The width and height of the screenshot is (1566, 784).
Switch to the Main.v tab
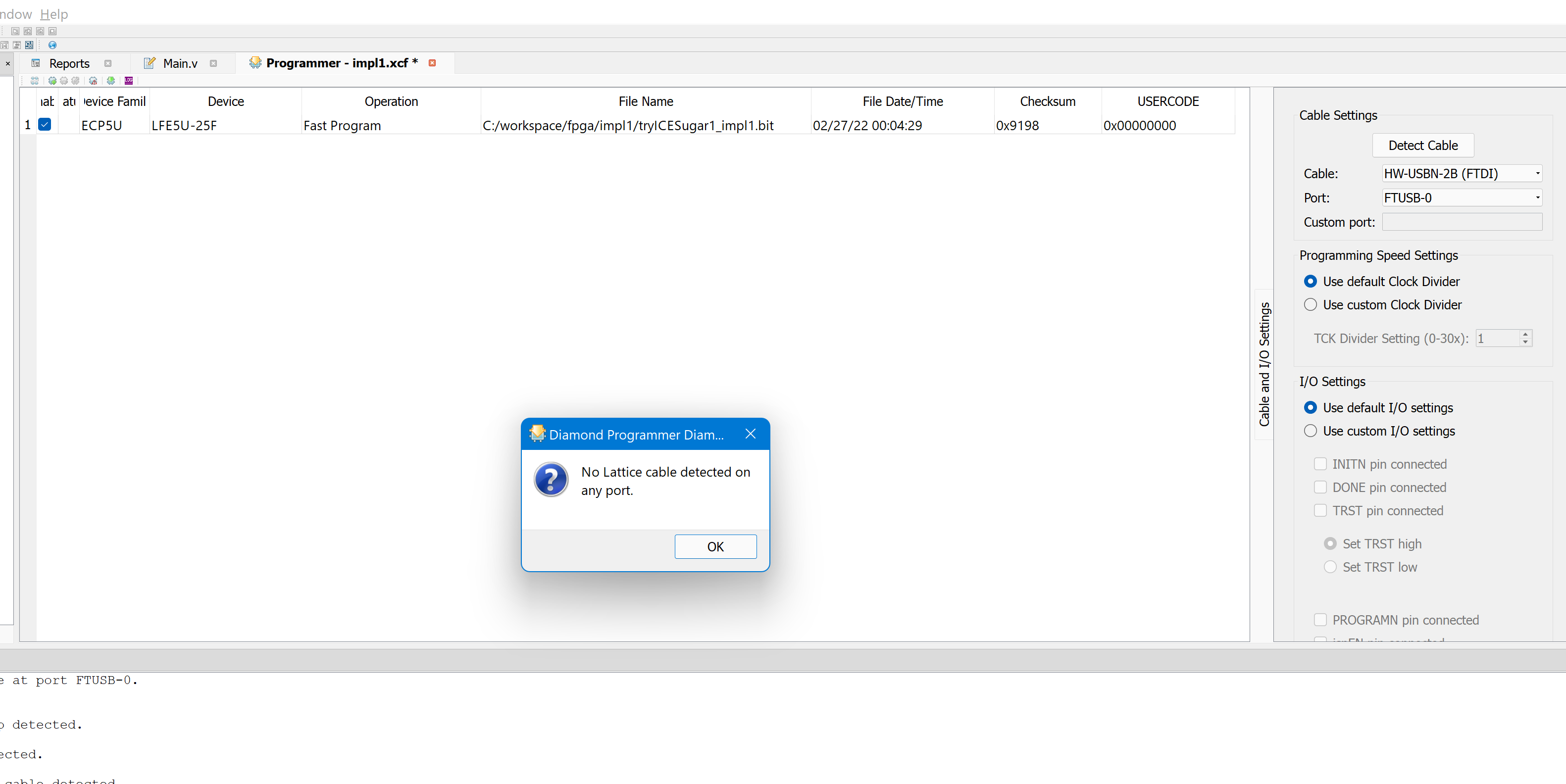click(x=180, y=63)
